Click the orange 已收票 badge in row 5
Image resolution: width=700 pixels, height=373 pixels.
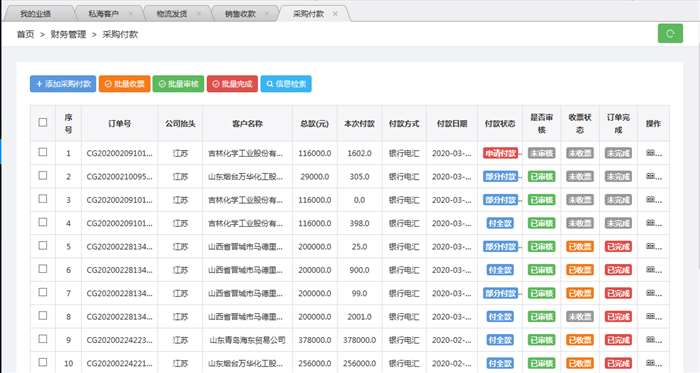tap(580, 246)
